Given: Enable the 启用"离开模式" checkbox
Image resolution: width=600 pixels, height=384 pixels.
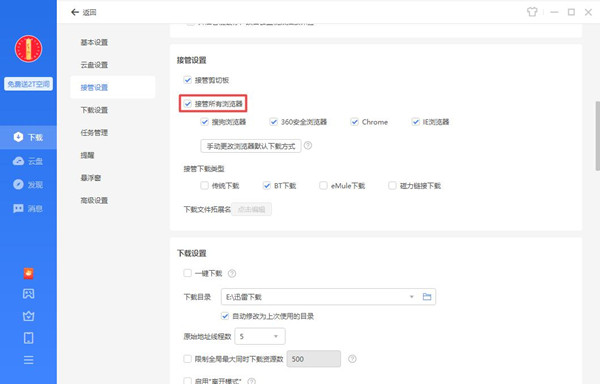Looking at the screenshot, I should point(188,381).
